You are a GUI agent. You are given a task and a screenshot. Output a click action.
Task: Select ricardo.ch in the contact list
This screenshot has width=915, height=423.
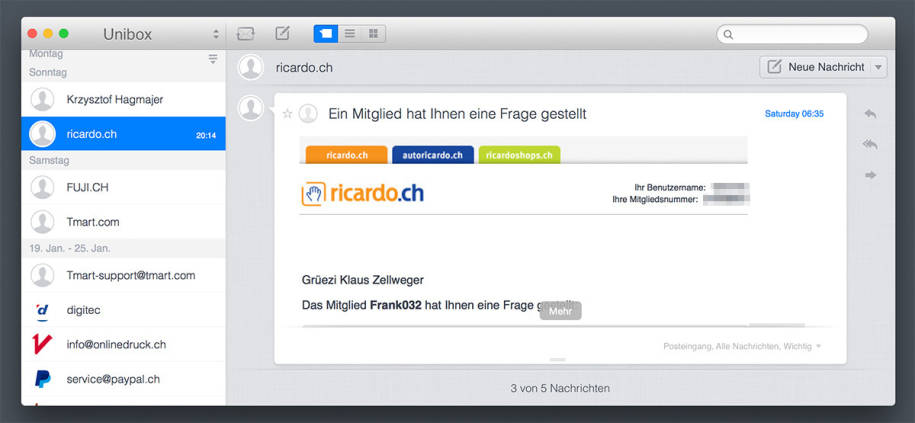coord(123,134)
